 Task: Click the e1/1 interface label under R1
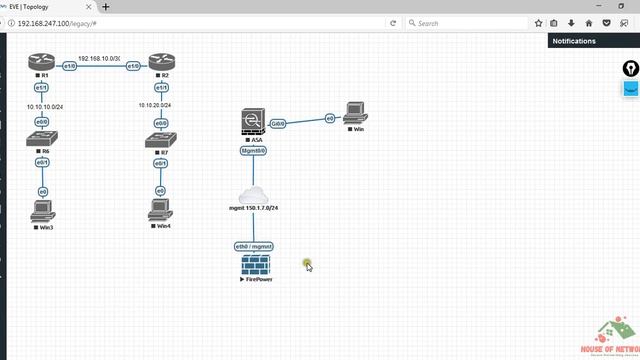point(41,87)
